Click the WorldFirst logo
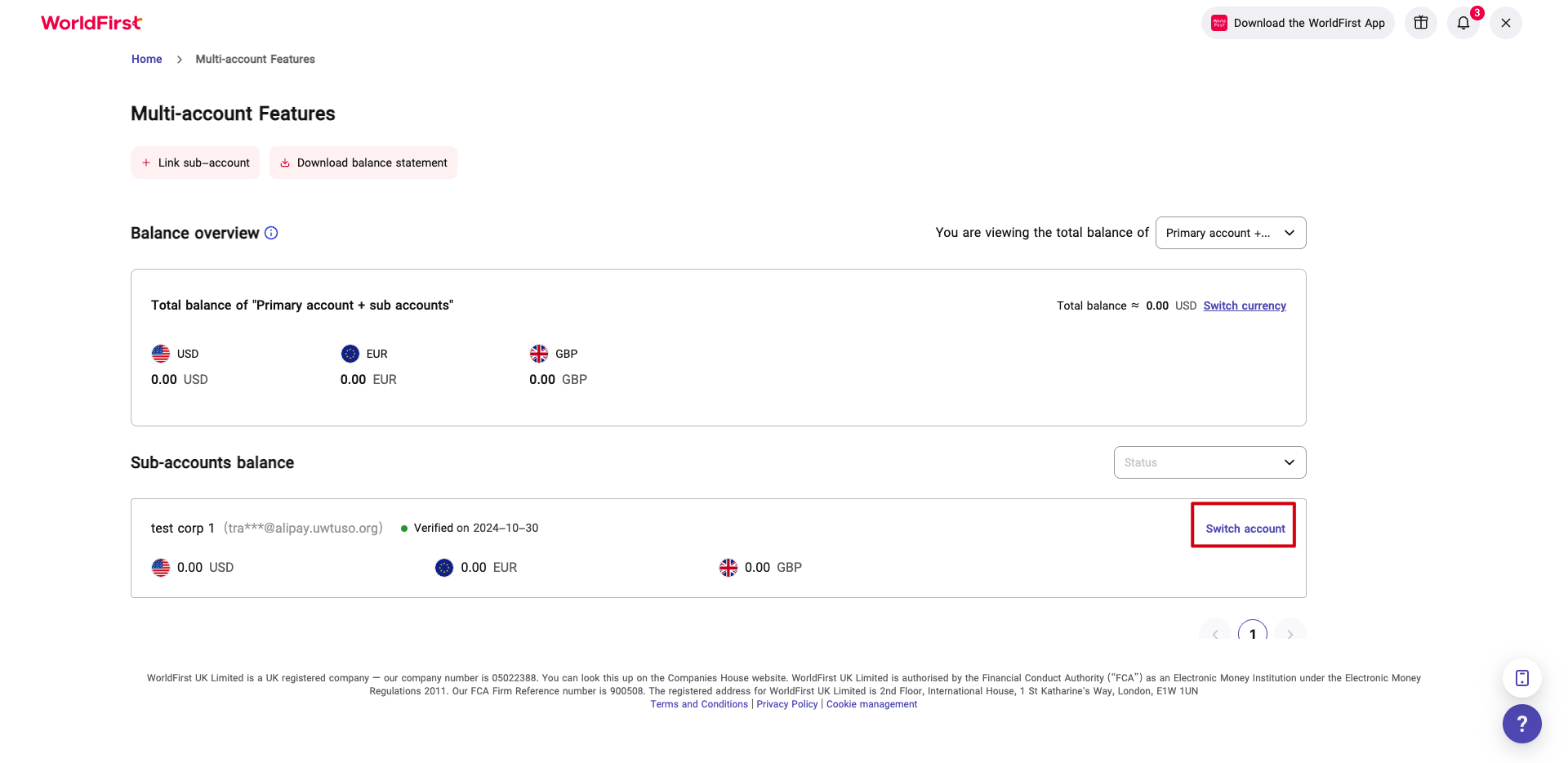This screenshot has width=1568, height=763. (x=91, y=23)
